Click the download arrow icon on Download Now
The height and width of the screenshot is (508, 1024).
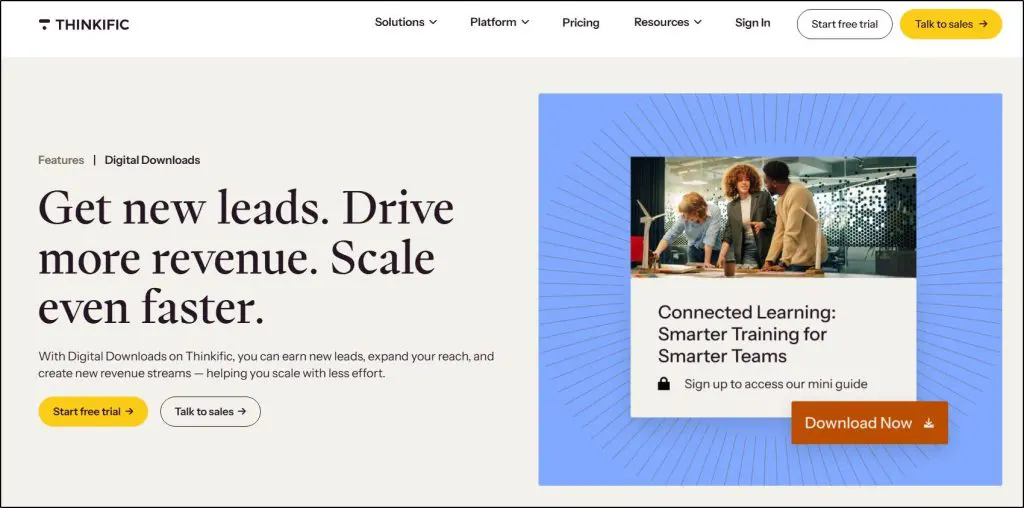tap(929, 423)
